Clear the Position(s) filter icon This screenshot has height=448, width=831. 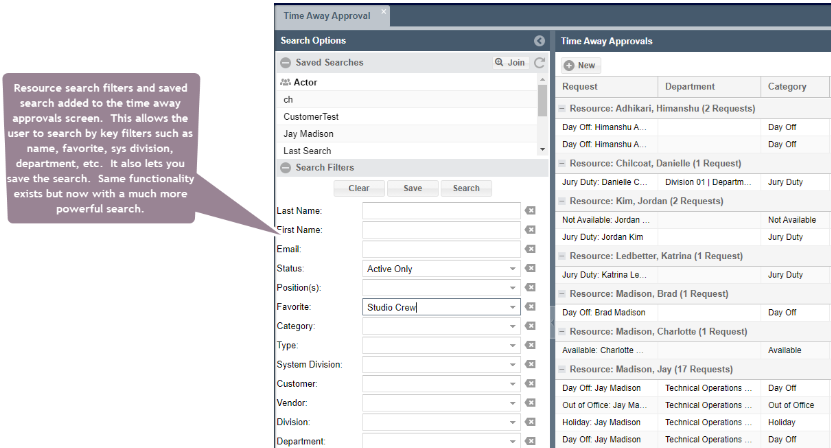(x=530, y=287)
